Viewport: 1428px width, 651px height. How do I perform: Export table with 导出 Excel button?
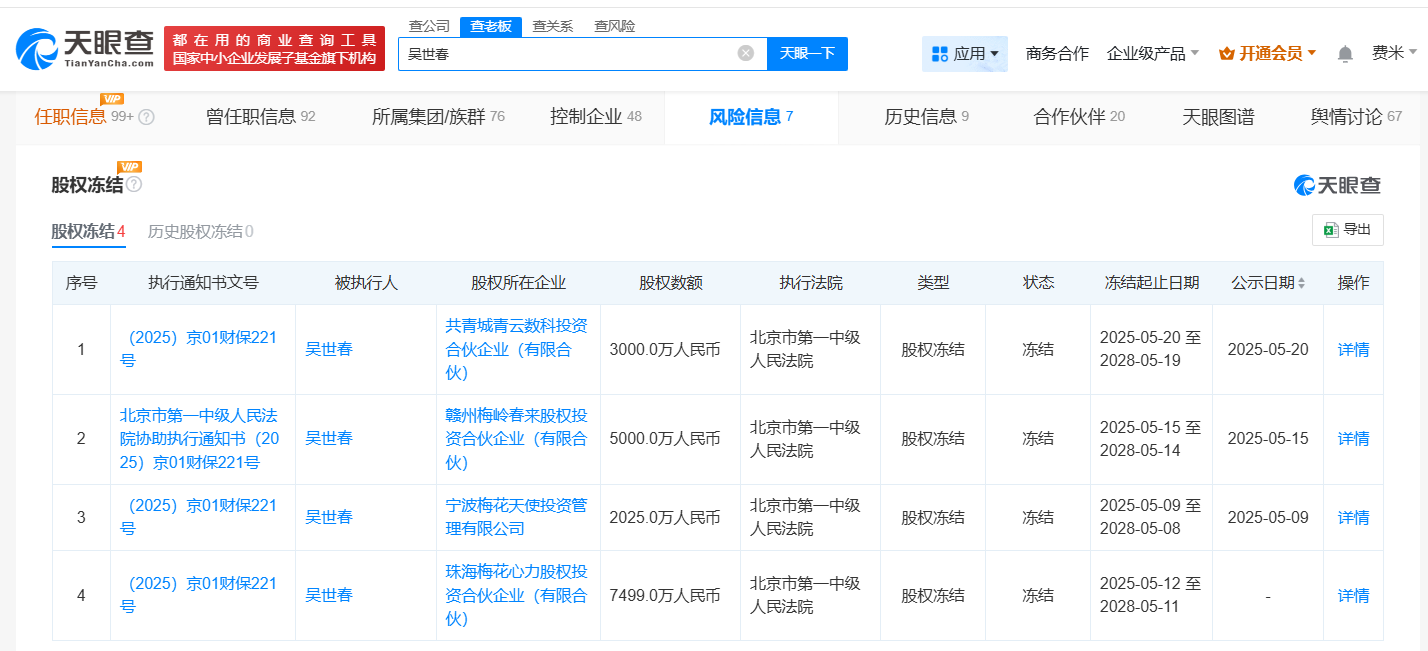(x=1347, y=229)
